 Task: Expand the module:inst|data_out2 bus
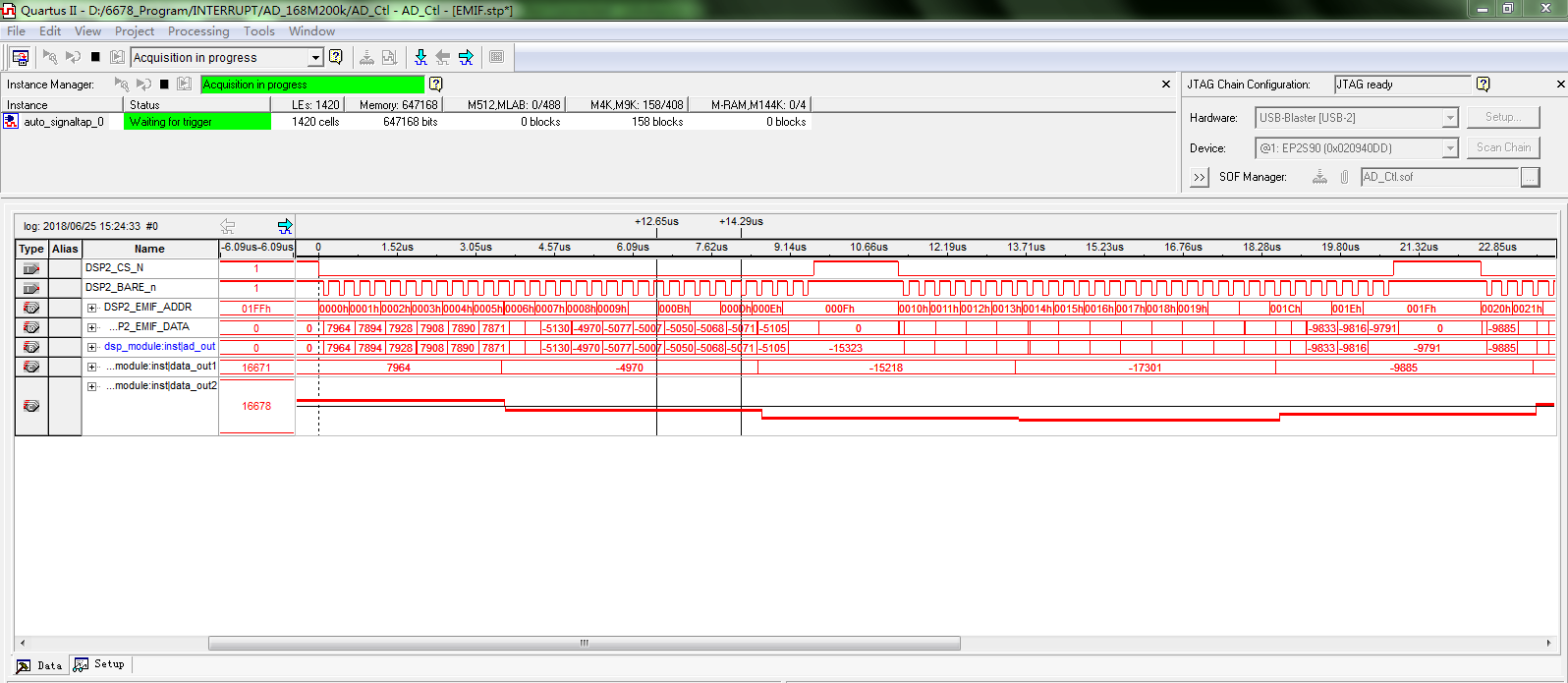click(92, 386)
